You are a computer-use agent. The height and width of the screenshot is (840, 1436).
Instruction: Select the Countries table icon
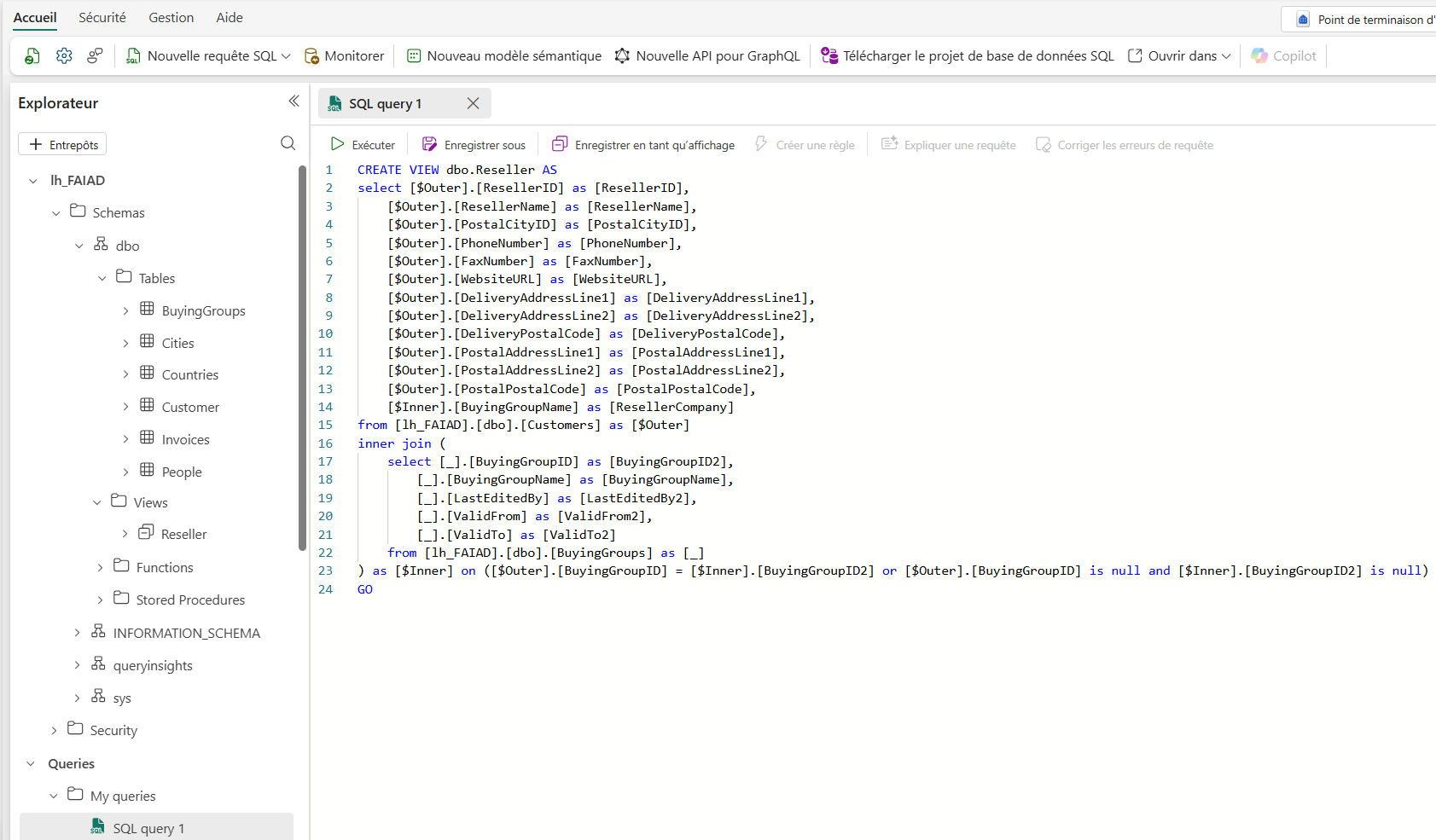(147, 373)
